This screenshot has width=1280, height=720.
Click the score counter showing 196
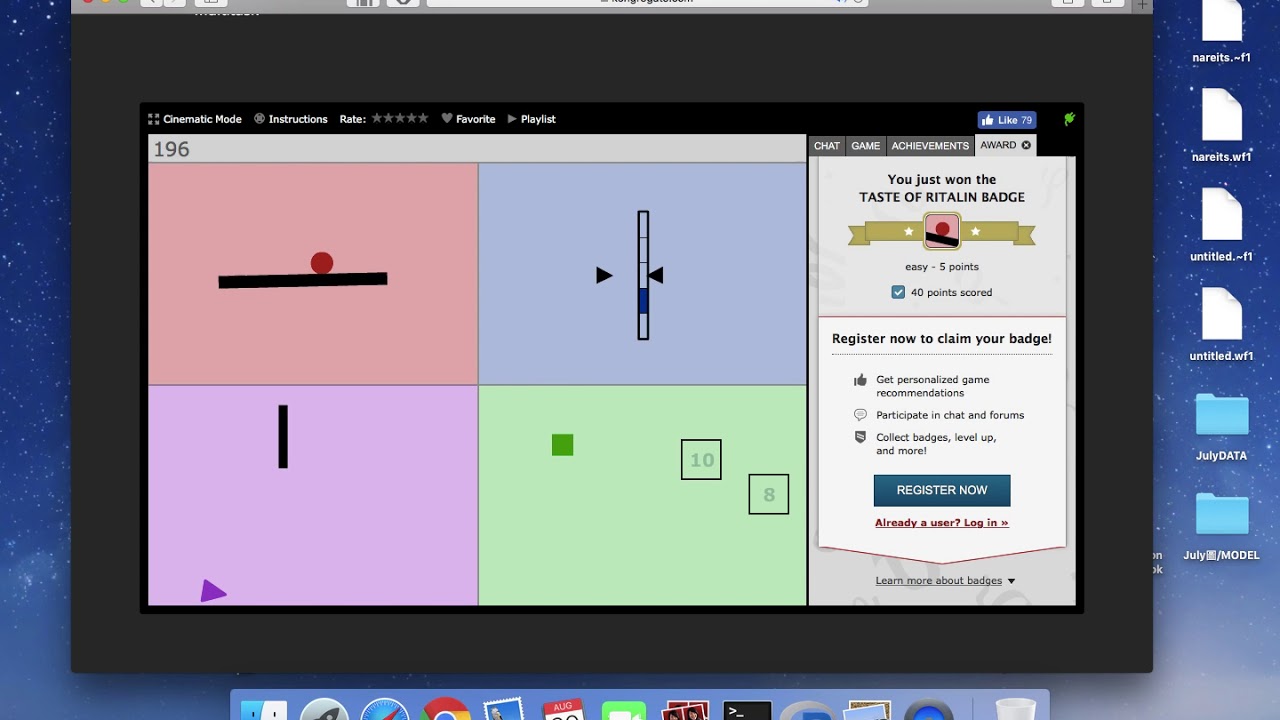pyautogui.click(x=172, y=149)
